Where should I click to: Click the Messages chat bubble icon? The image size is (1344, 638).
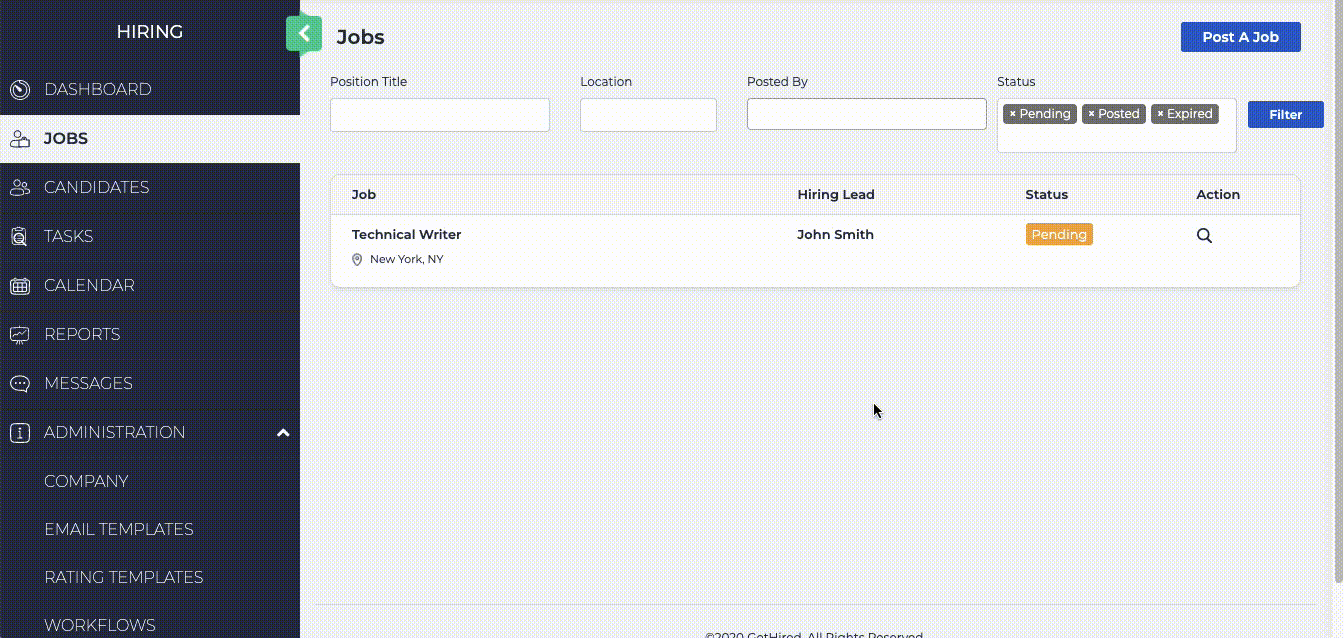(20, 384)
